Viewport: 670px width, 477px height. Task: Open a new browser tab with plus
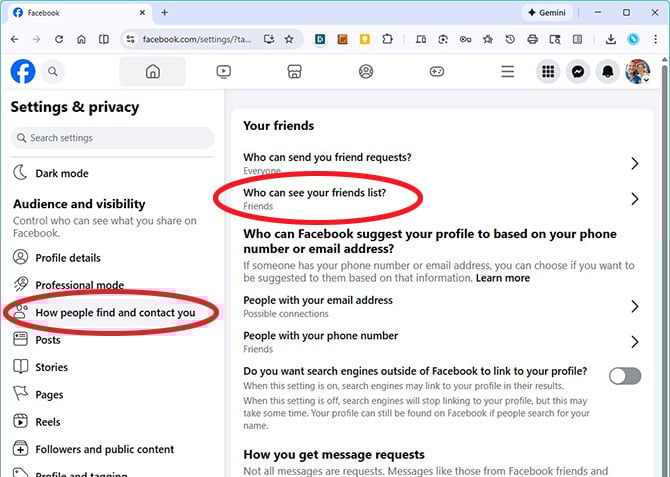tap(165, 12)
